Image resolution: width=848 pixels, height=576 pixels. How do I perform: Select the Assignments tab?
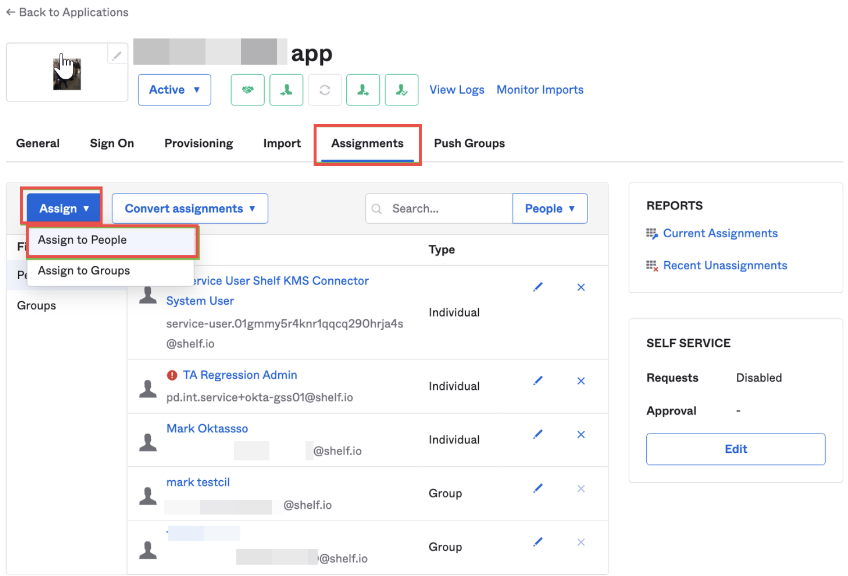click(367, 143)
